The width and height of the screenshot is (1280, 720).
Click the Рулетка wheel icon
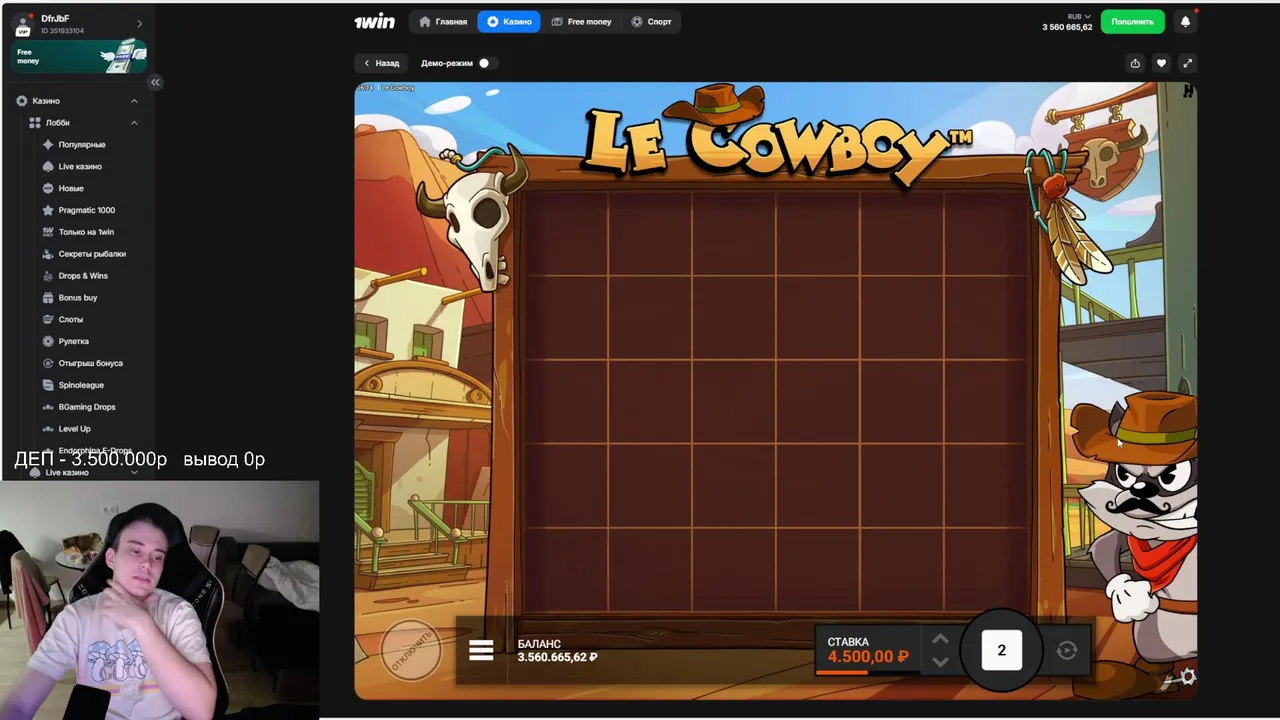tap(48, 342)
